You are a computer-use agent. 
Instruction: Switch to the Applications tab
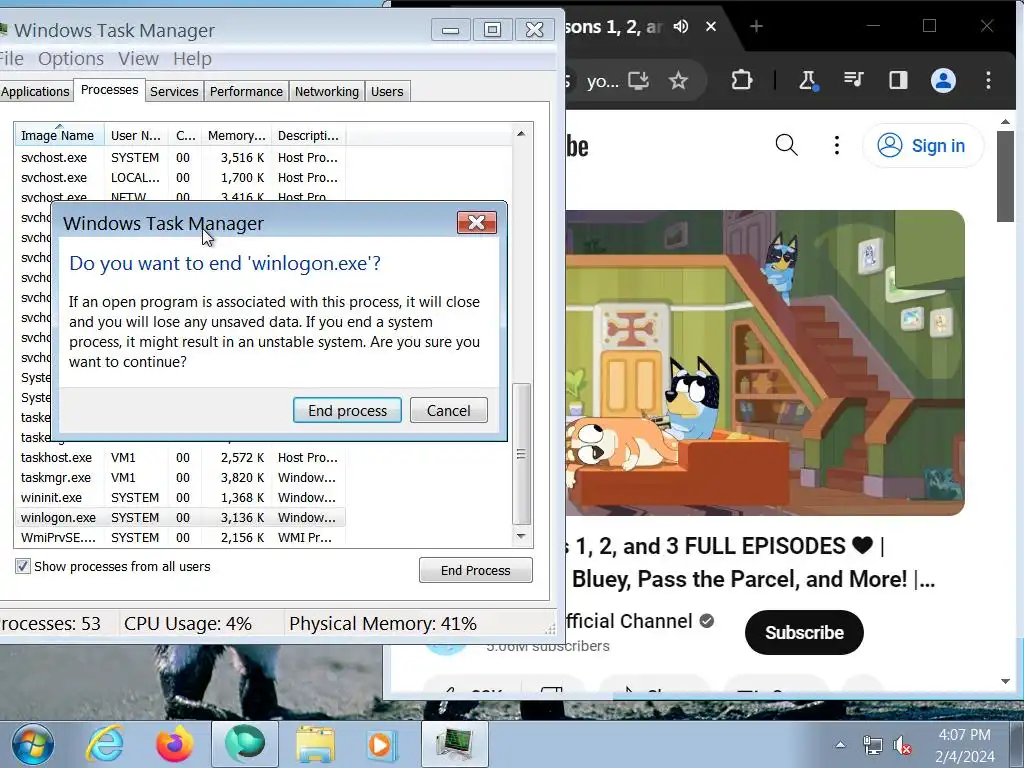point(35,91)
